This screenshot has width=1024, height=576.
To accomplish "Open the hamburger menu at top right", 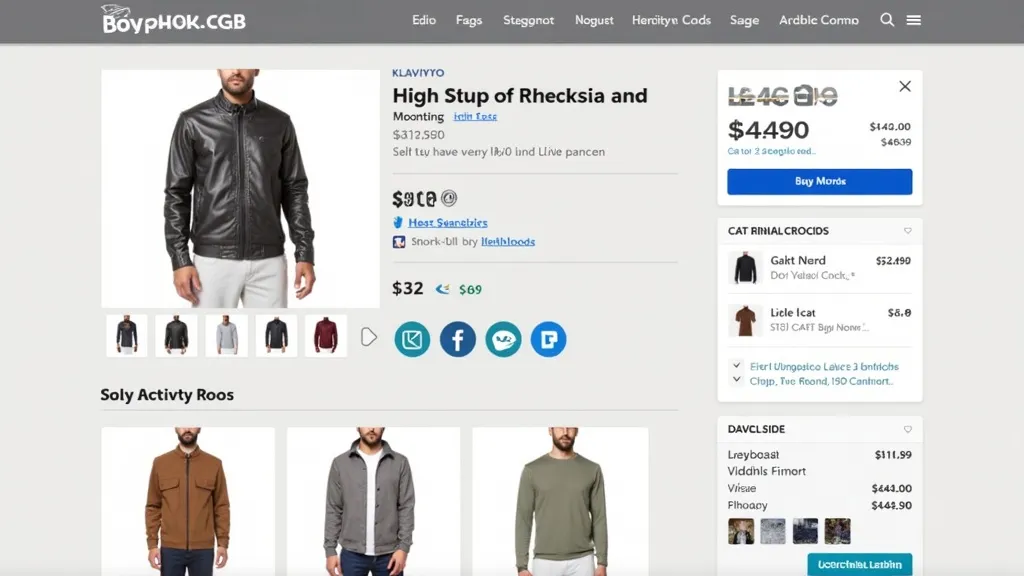I will pos(914,19).
